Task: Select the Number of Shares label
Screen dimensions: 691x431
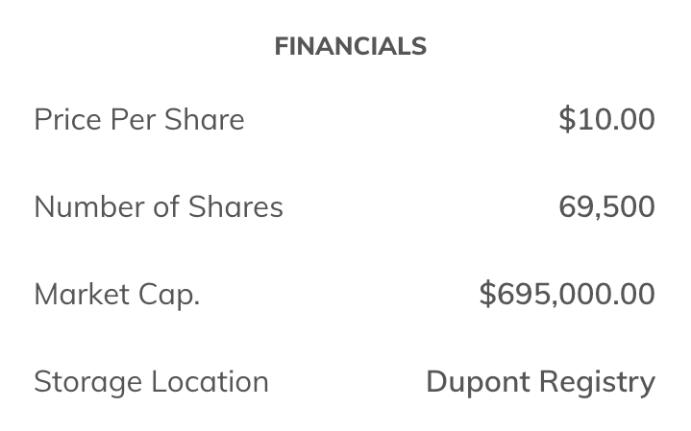Action: pos(158,207)
